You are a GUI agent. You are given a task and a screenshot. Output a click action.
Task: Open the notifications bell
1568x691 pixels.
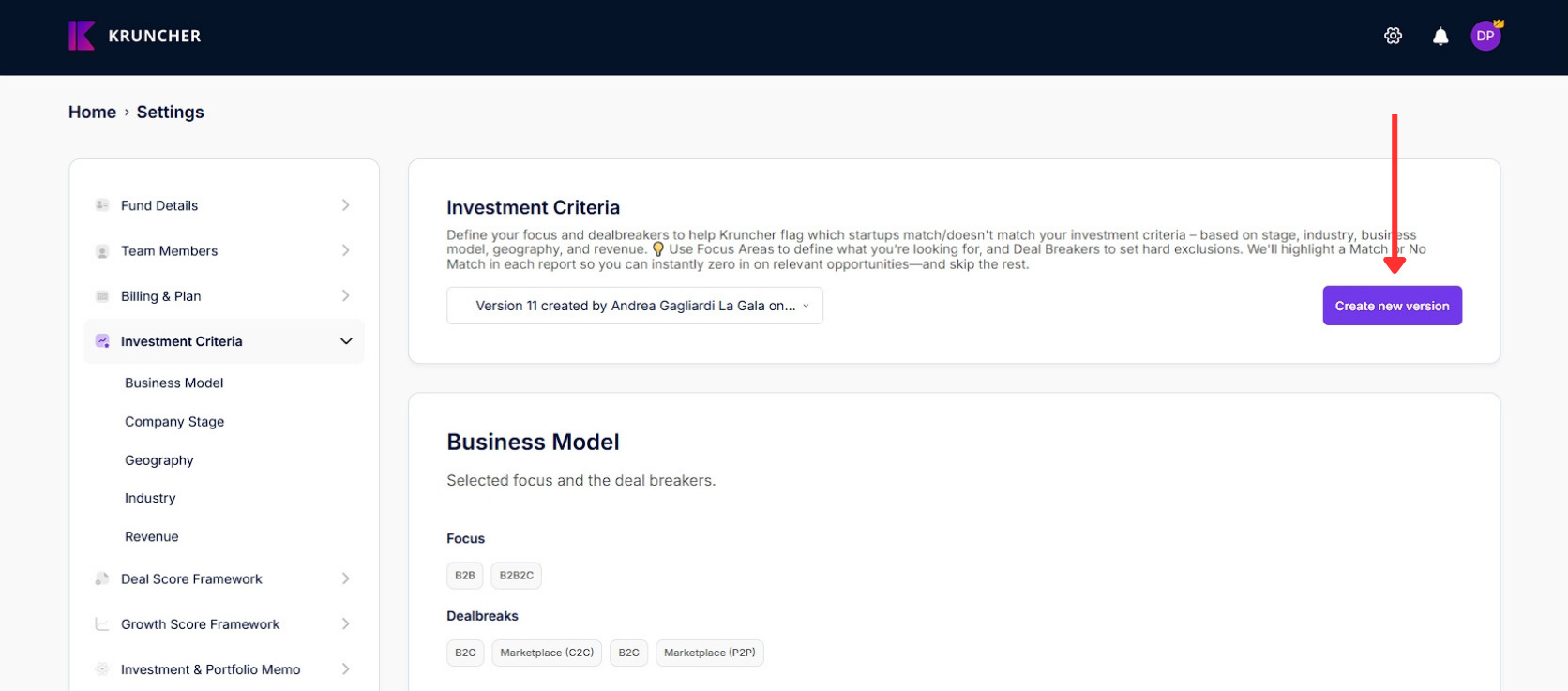click(1440, 37)
